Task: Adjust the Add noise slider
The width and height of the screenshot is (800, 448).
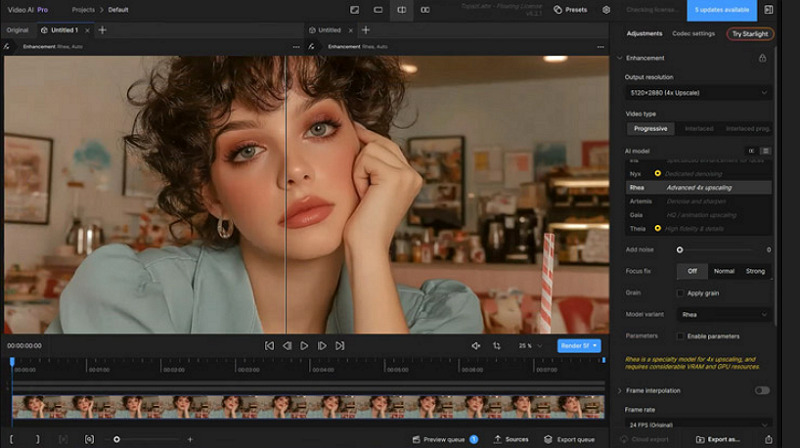Action: [680, 250]
